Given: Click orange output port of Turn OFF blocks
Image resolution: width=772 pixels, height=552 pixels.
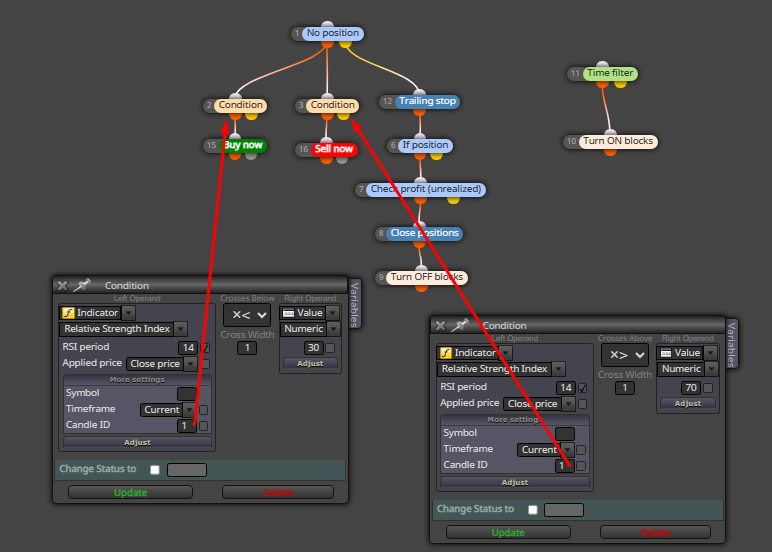Looking at the screenshot, I should coord(421,288).
